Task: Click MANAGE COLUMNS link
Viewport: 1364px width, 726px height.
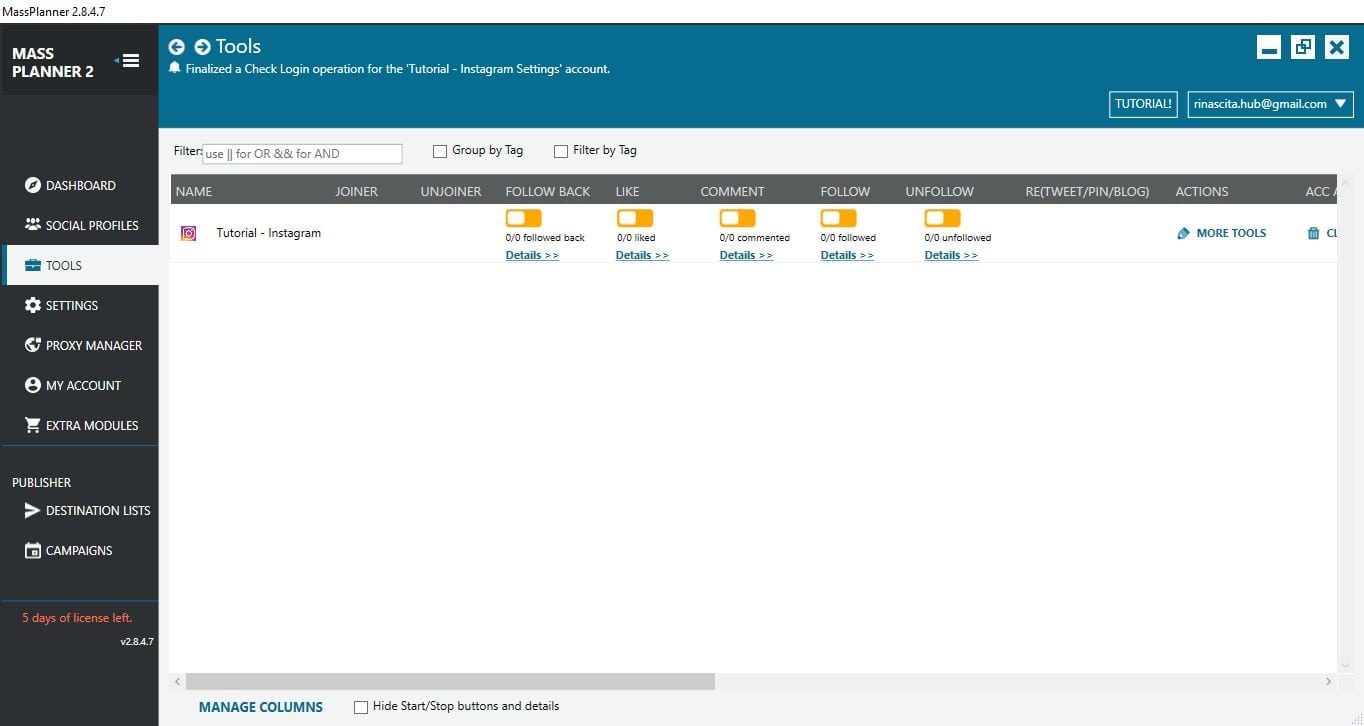Action: pyautogui.click(x=261, y=707)
